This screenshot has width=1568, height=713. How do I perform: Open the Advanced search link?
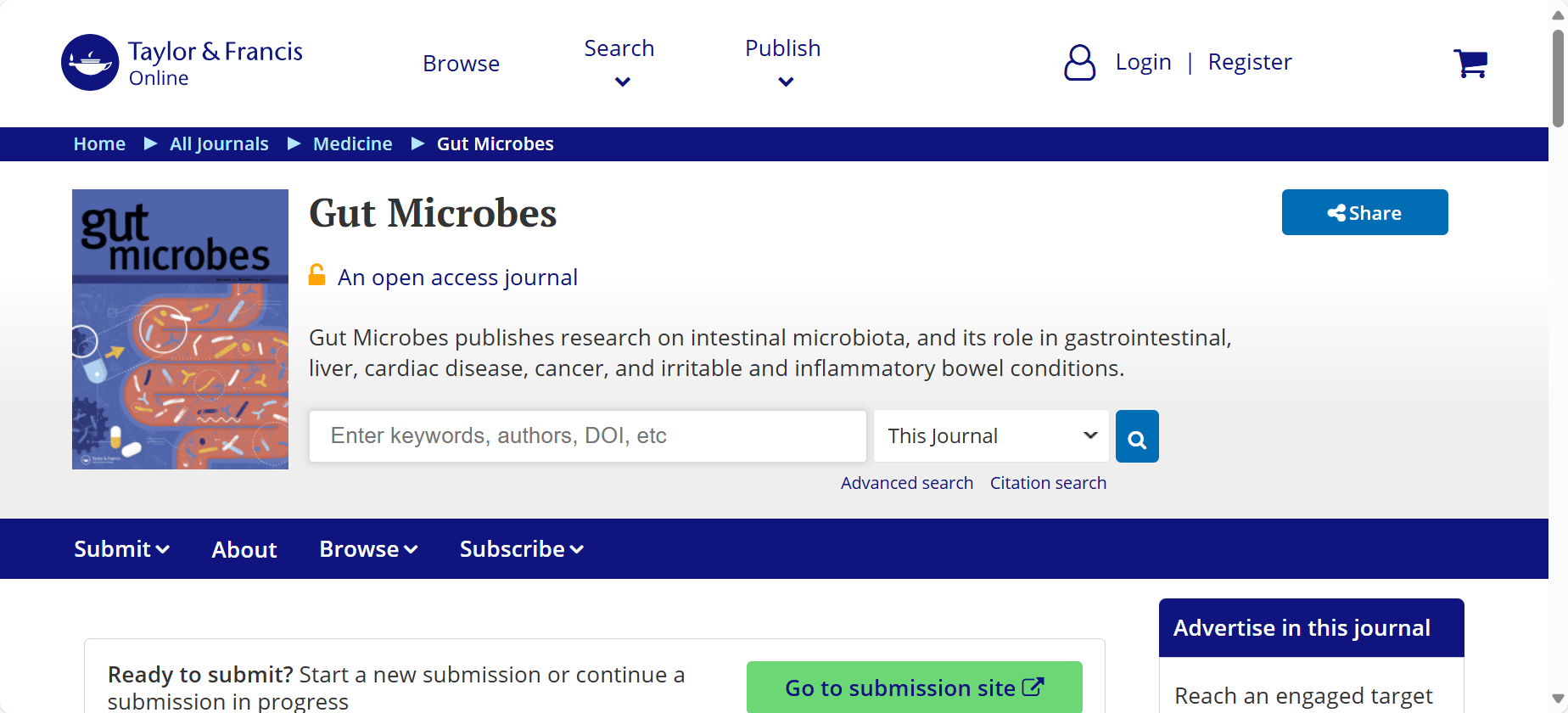[907, 483]
